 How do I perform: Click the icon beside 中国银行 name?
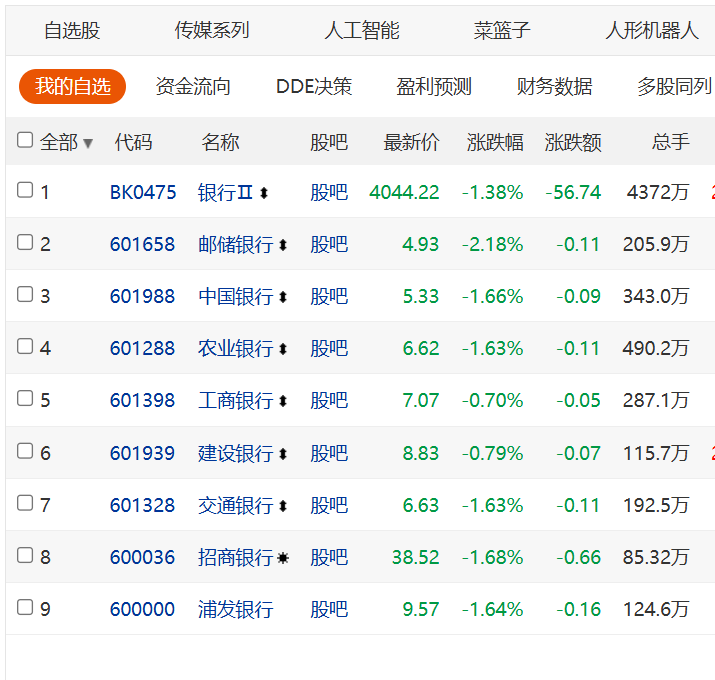[283, 297]
